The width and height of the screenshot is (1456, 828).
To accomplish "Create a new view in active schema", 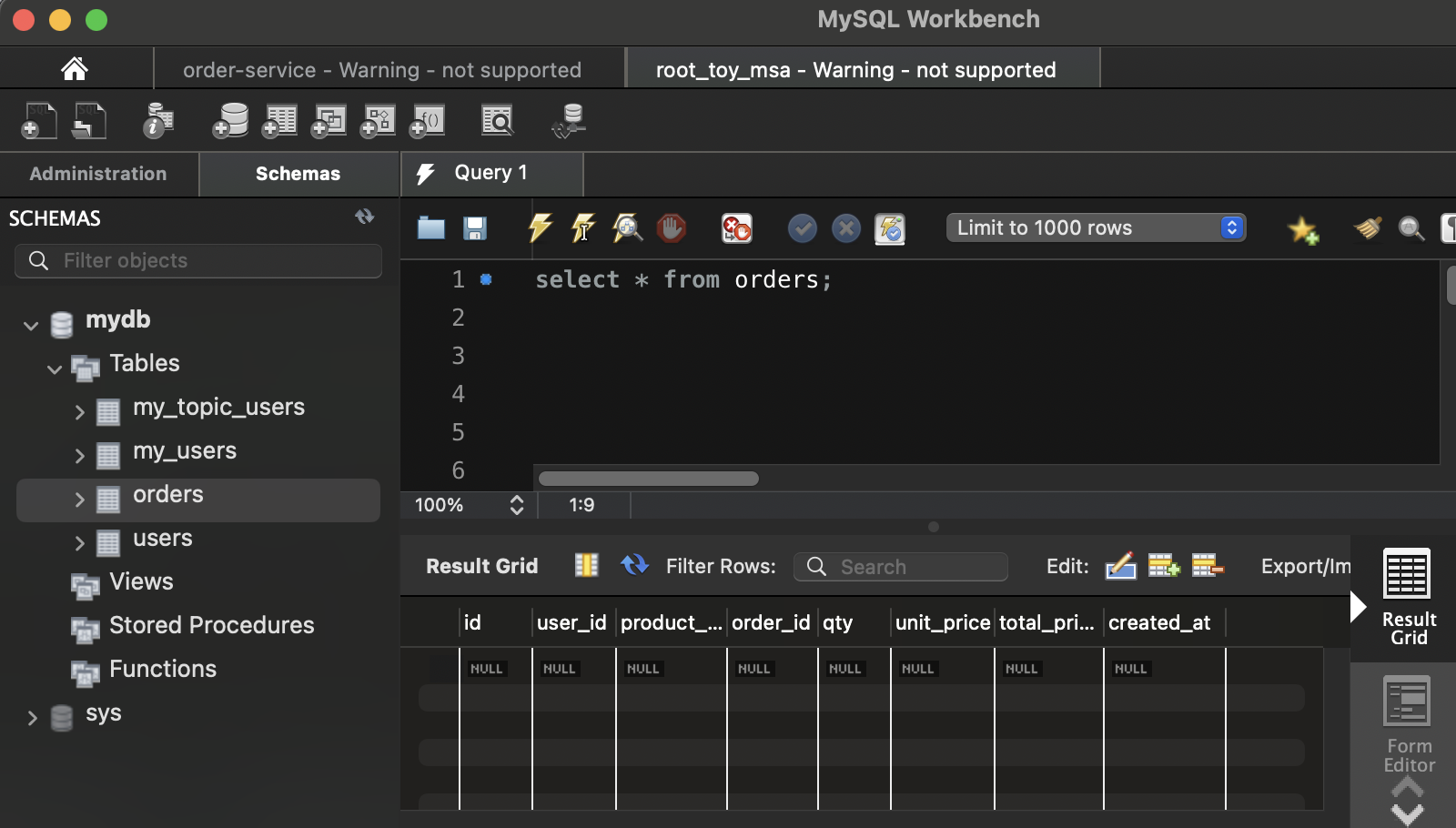I will 329,120.
